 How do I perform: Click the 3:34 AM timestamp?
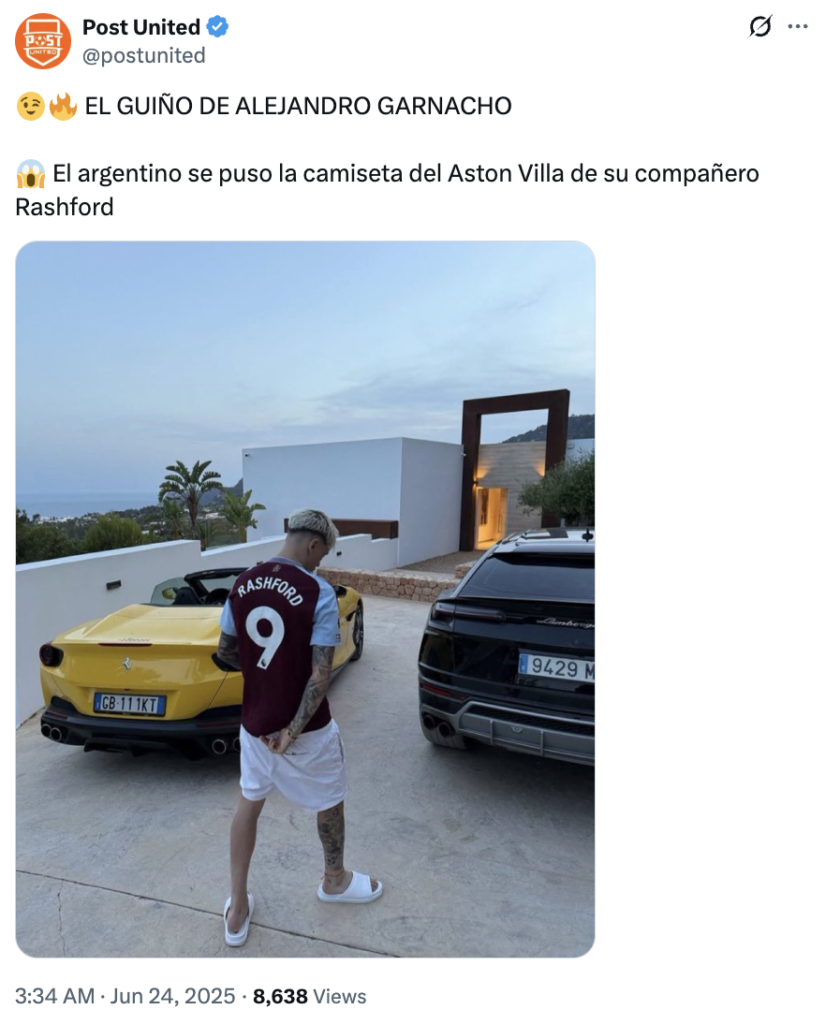click(55, 996)
